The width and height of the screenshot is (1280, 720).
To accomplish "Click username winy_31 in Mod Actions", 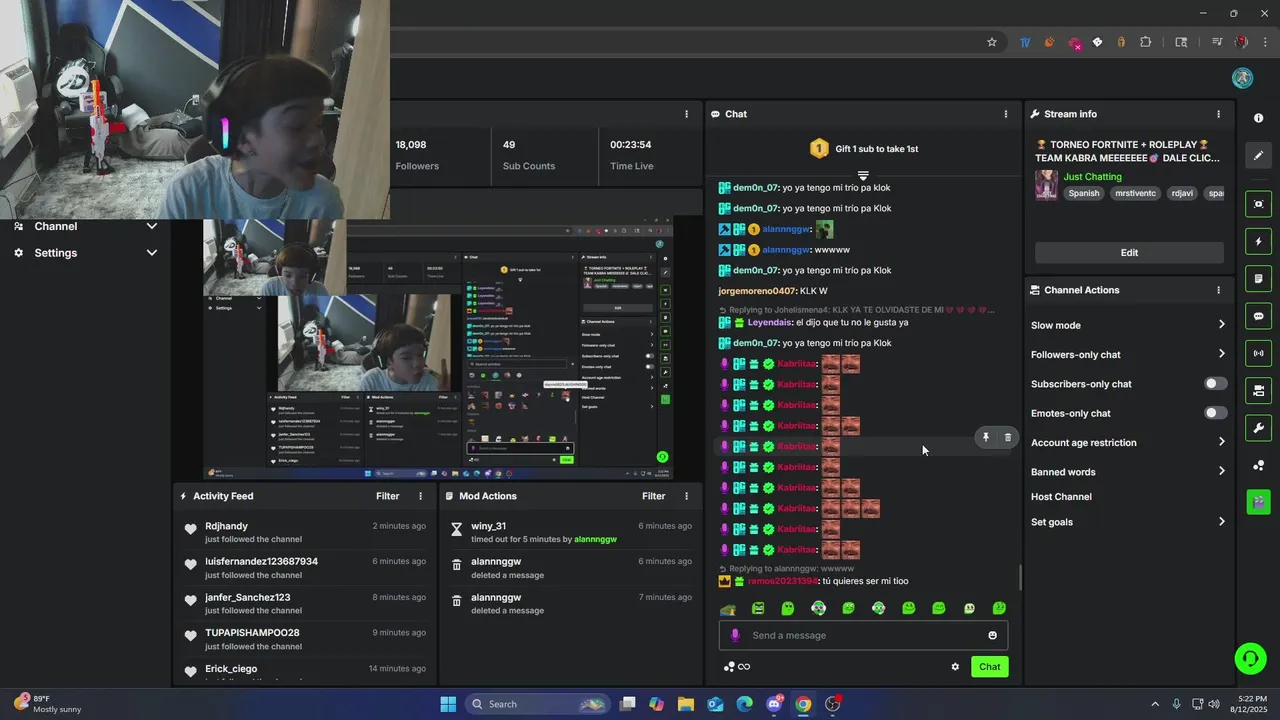I will (488, 526).
